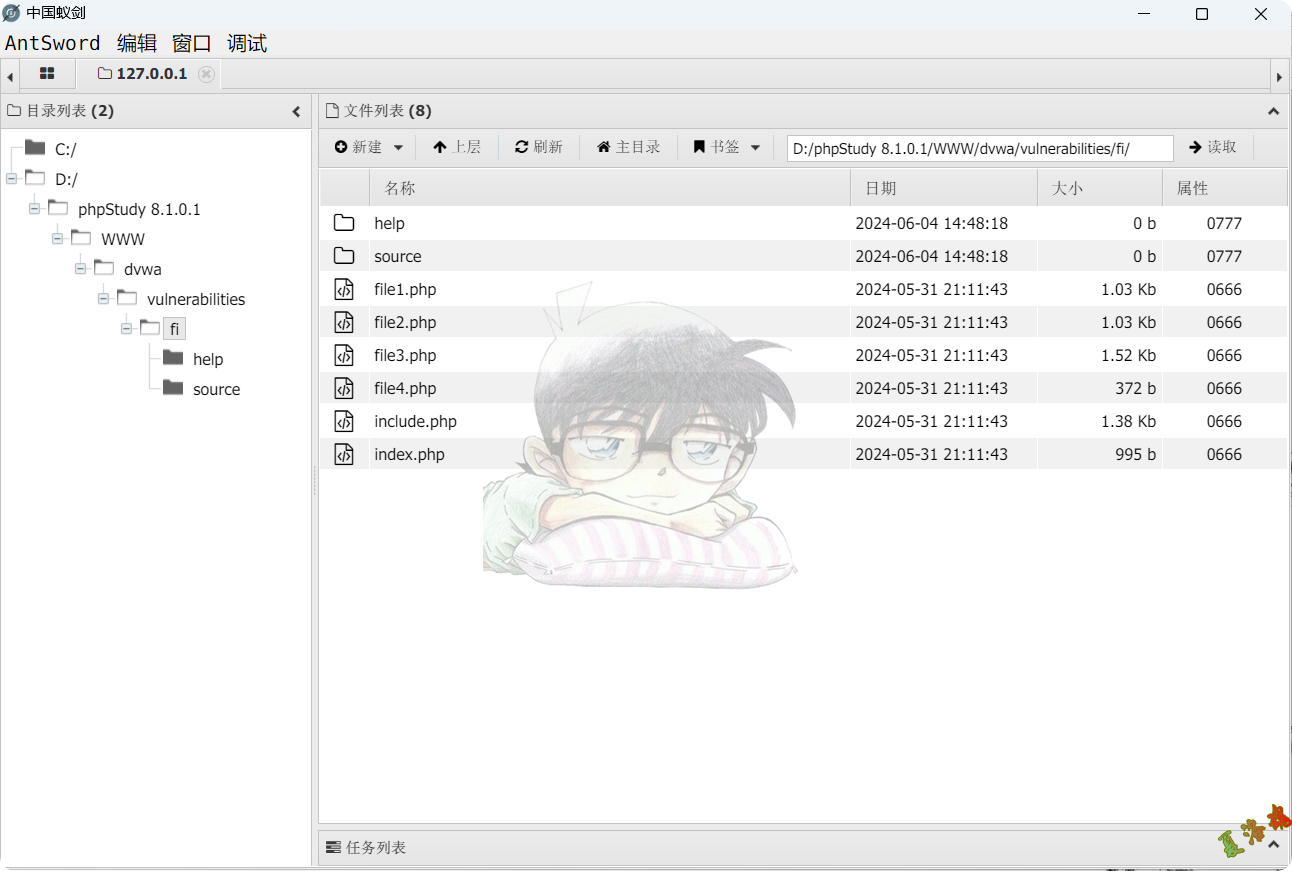Open the home grid tab icon
The height and width of the screenshot is (871, 1292).
pos(47,74)
